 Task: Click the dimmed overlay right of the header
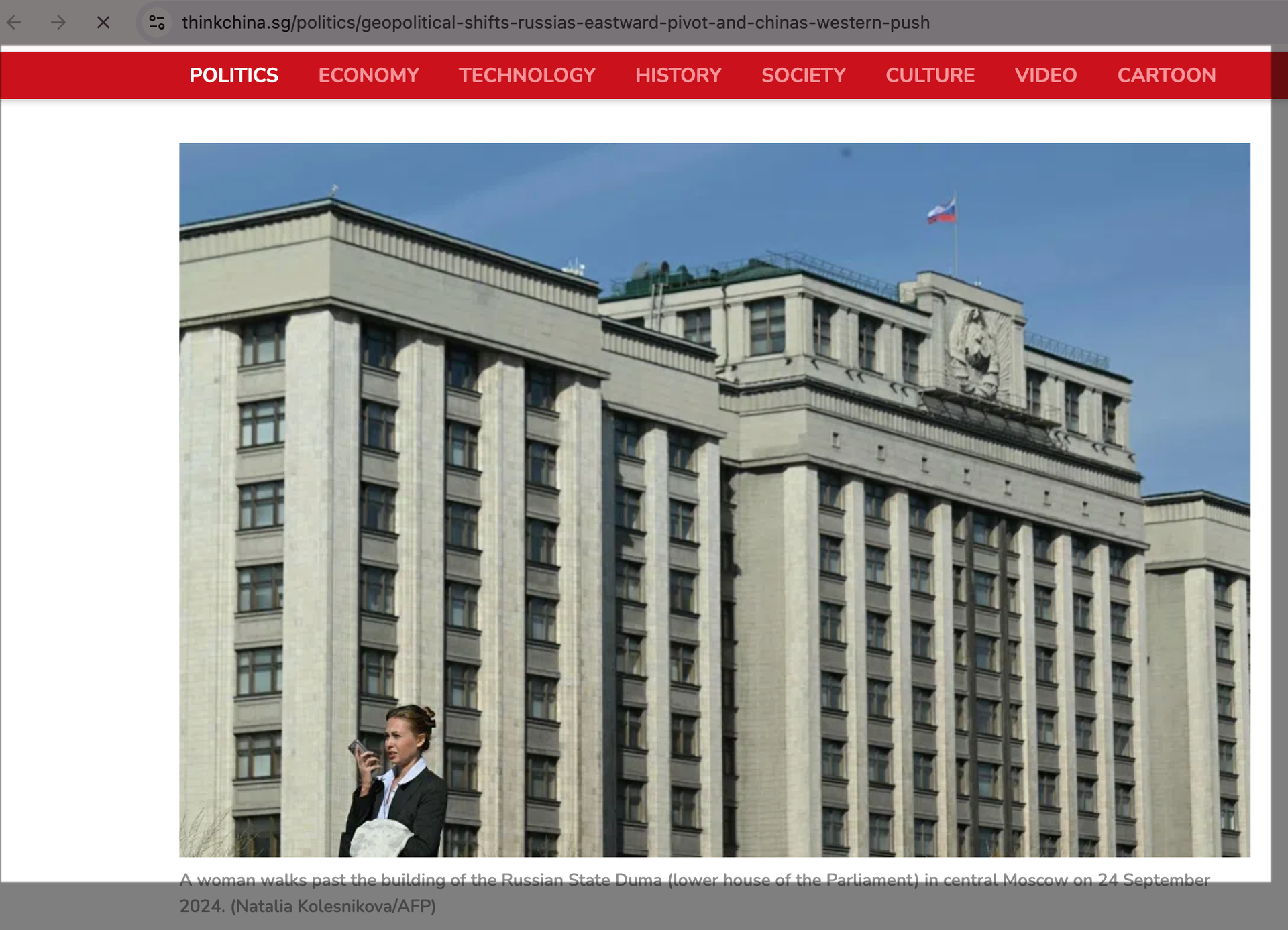(1279, 74)
